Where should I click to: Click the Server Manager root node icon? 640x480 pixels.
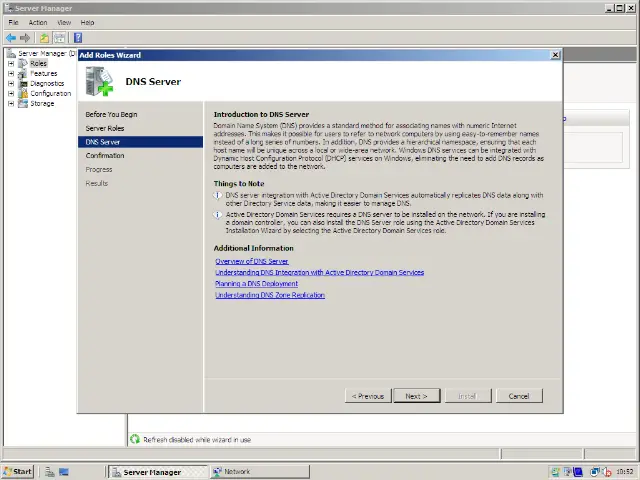click(x=11, y=53)
